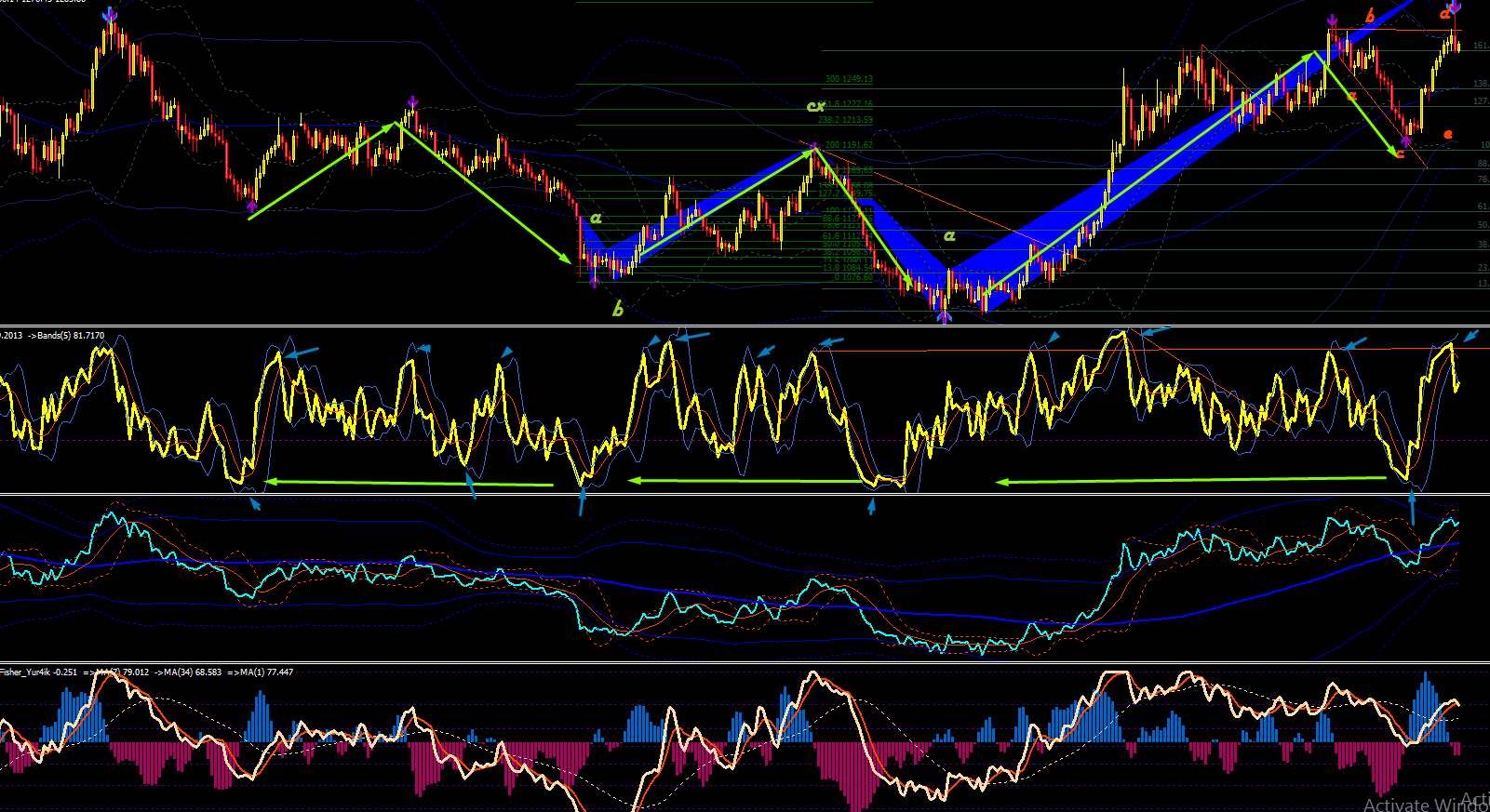Viewport: 1490px width, 812px height.
Task: Select the green "b" wave label
Action: [x=618, y=310]
